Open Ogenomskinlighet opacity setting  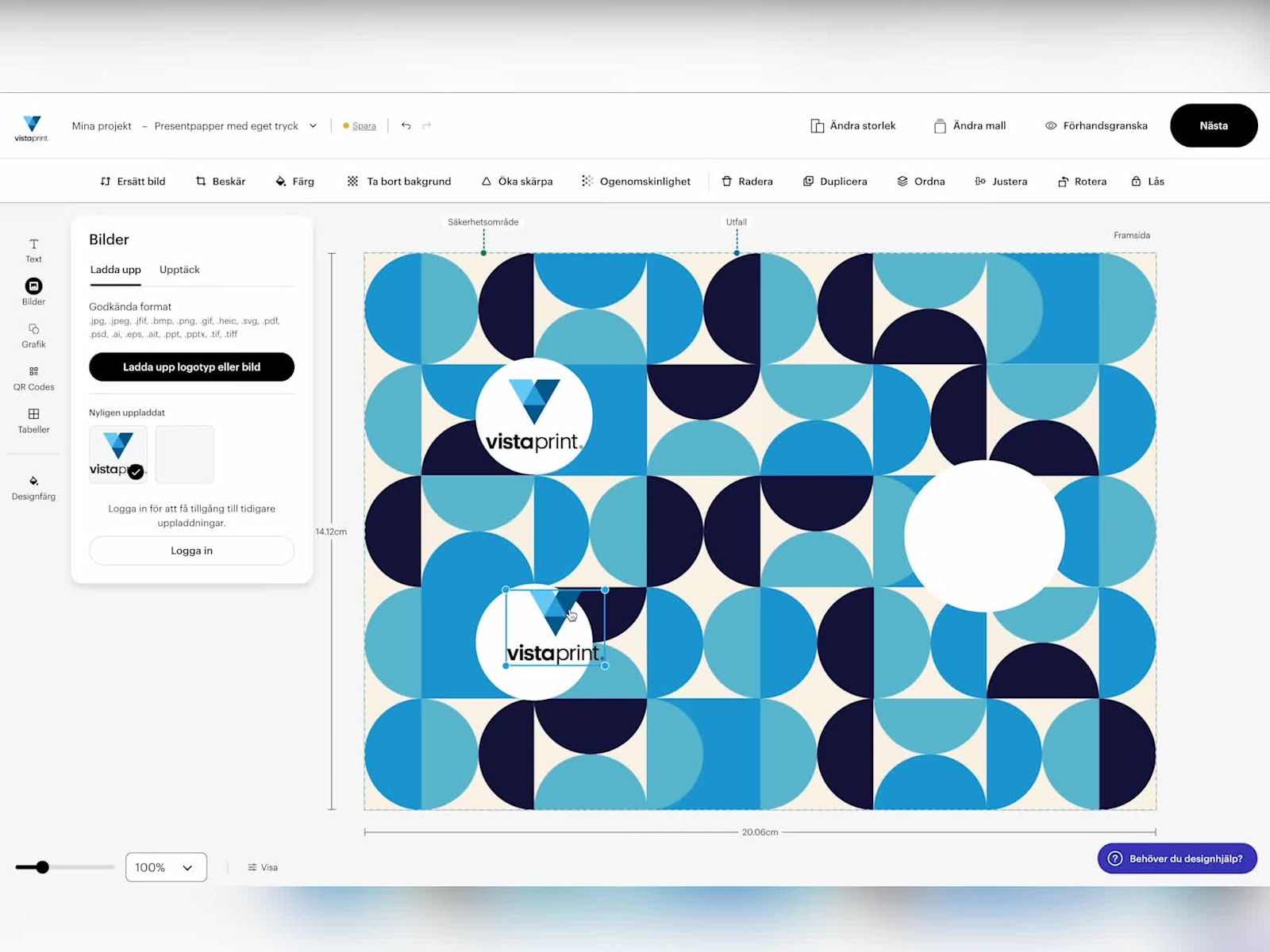[636, 181]
